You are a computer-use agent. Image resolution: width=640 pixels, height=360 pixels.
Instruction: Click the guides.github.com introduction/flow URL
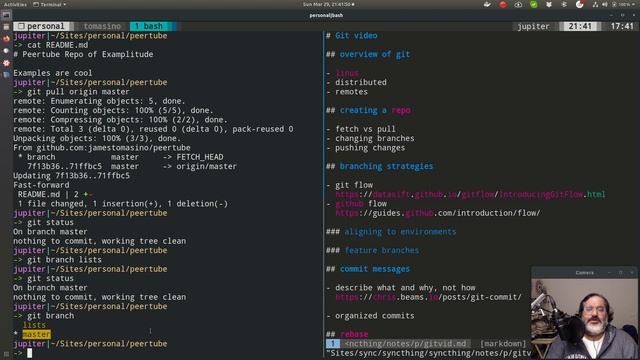(x=438, y=213)
